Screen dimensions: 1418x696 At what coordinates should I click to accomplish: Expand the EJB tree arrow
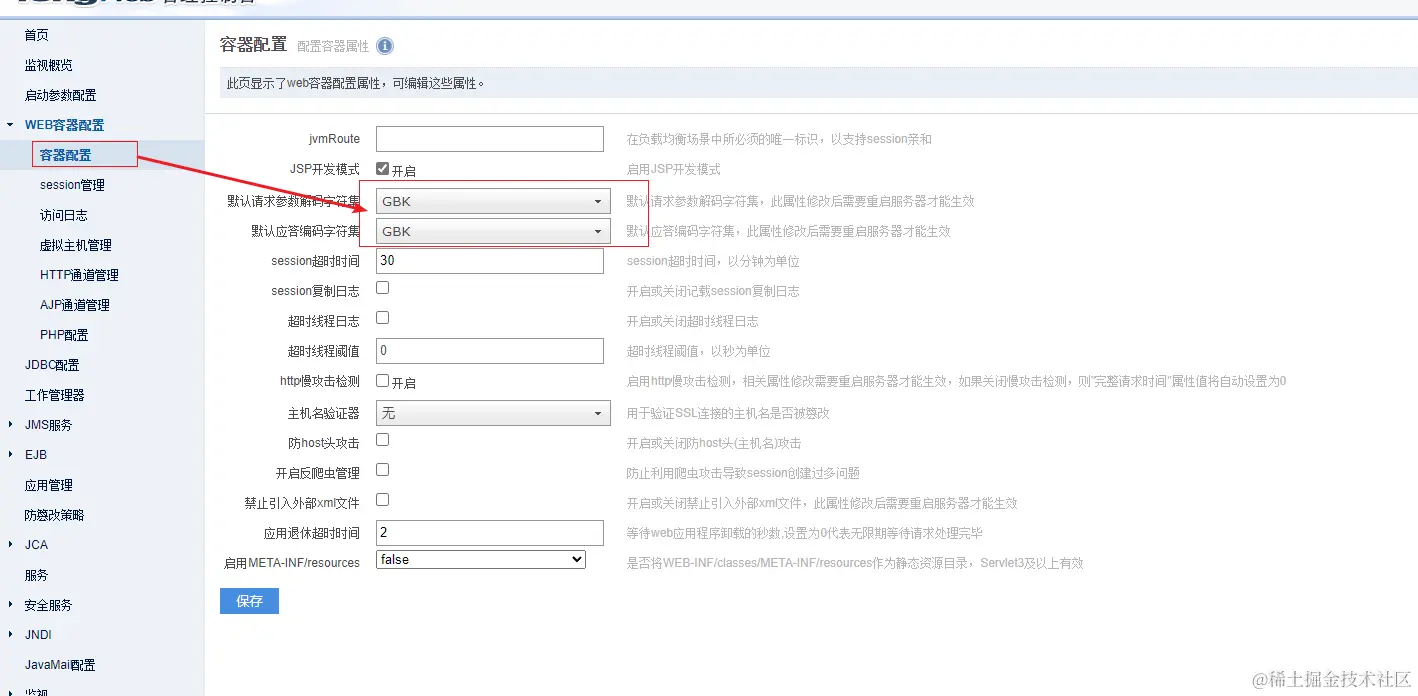coord(10,455)
